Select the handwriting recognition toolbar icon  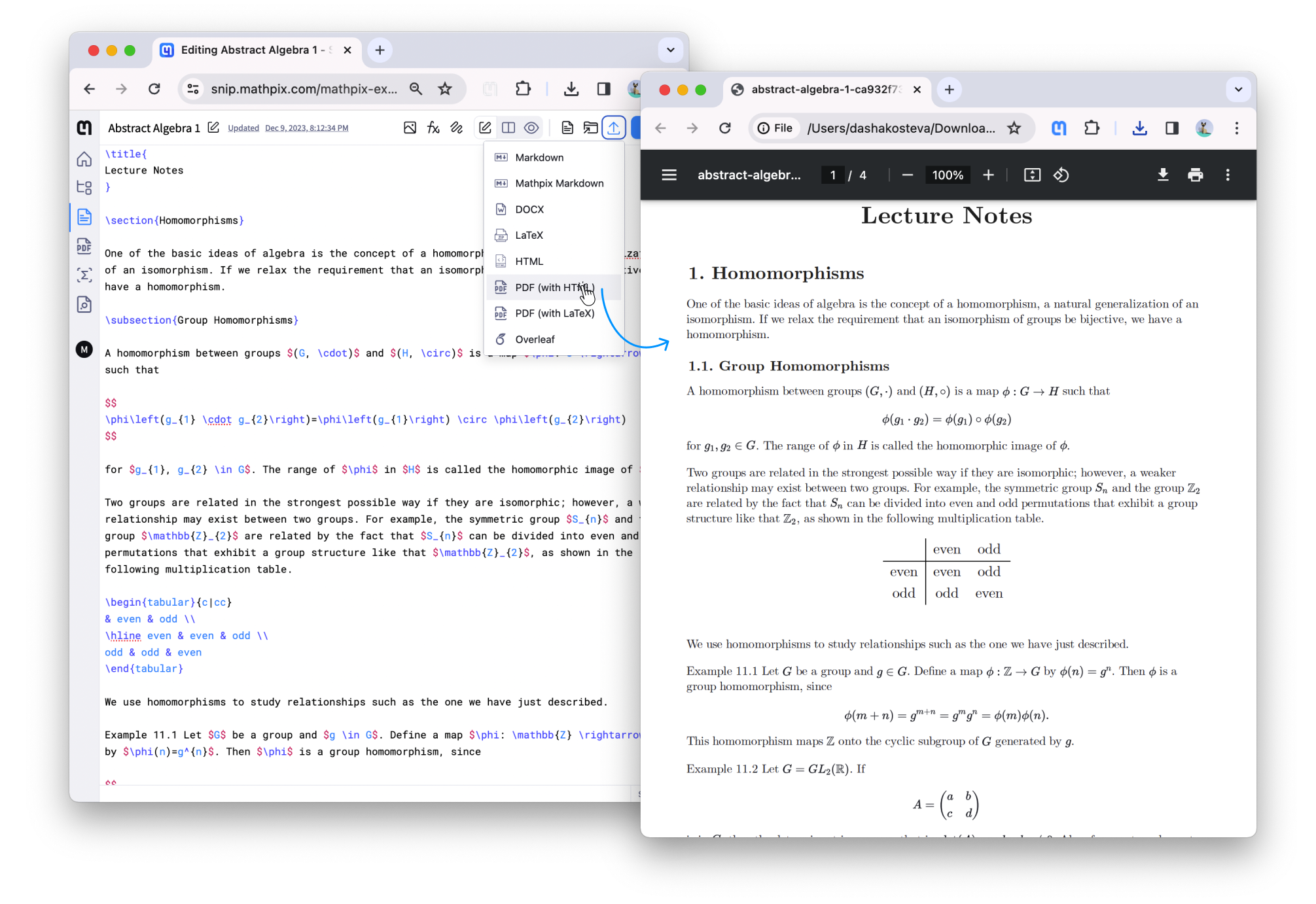[457, 128]
